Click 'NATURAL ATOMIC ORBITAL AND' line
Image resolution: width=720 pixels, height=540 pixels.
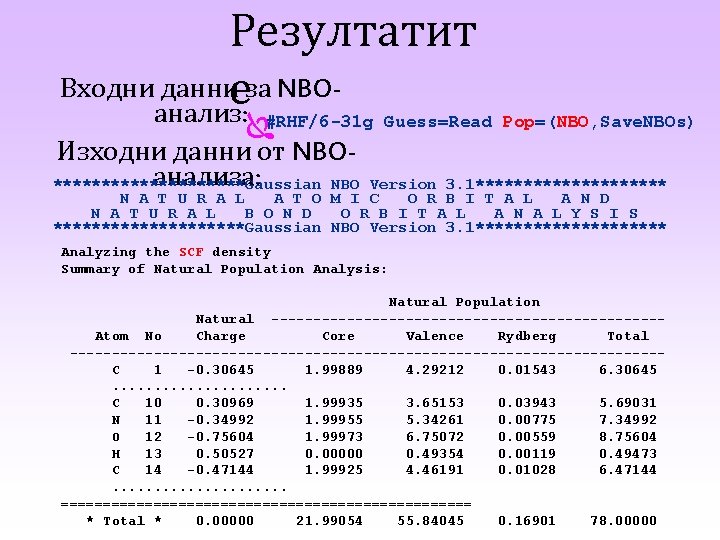[365, 199]
